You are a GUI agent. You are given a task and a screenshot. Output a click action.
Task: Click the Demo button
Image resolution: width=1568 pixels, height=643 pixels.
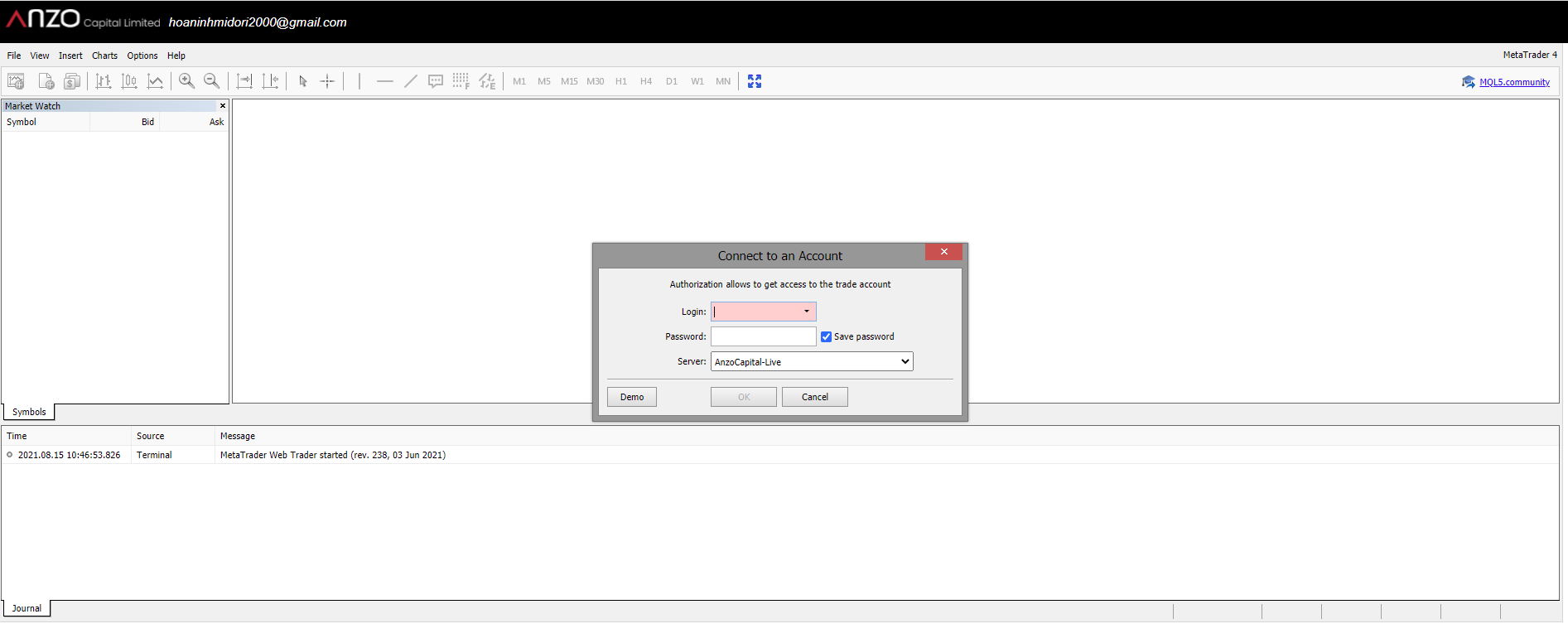pyautogui.click(x=632, y=397)
